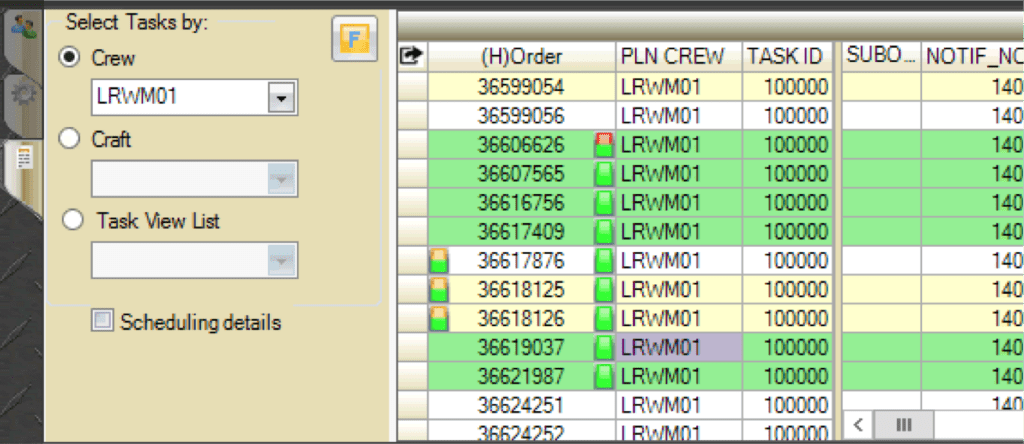Click the PLN CREW column header
This screenshot has width=1024, height=444.
pos(677,57)
